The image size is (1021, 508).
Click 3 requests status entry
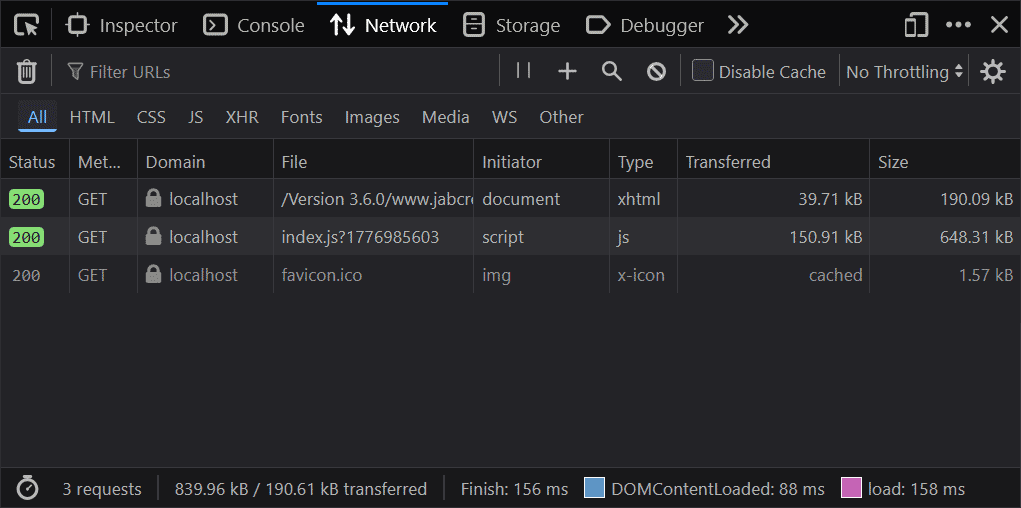point(102,489)
